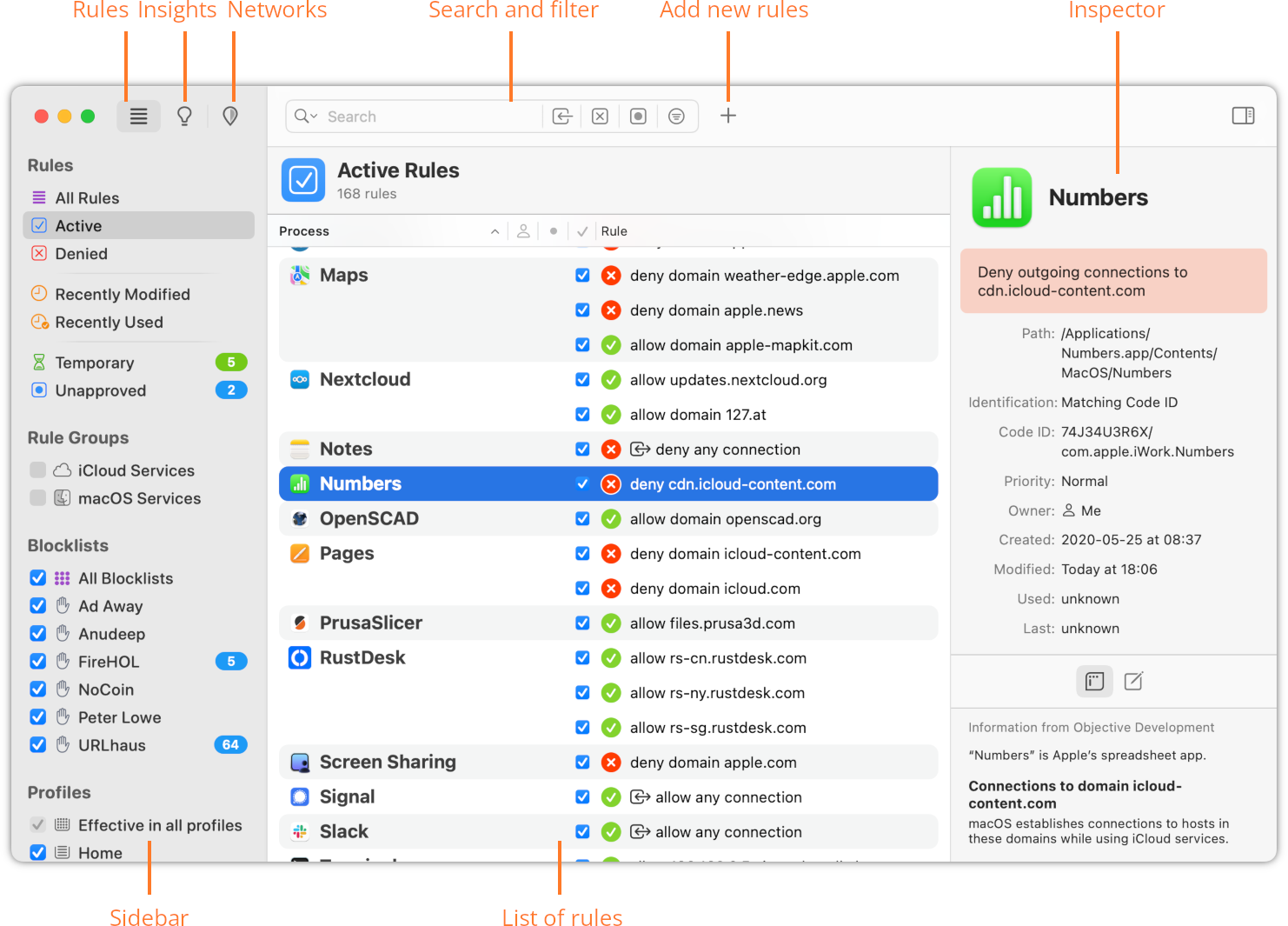Focus the Search field
The height and width of the screenshot is (926, 1288).
pos(433,117)
